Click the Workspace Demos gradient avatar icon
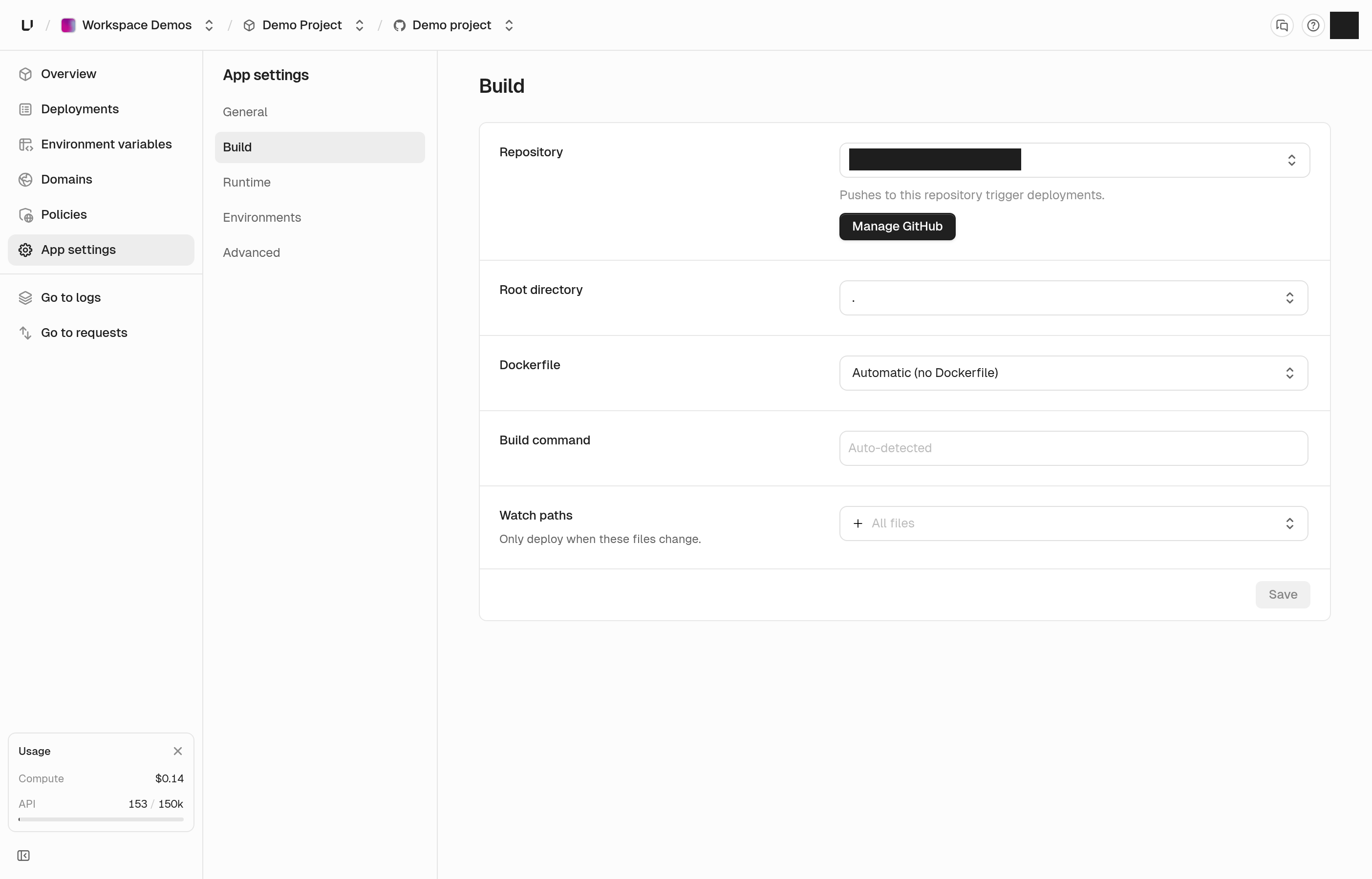The width and height of the screenshot is (1372, 879). 68,25
